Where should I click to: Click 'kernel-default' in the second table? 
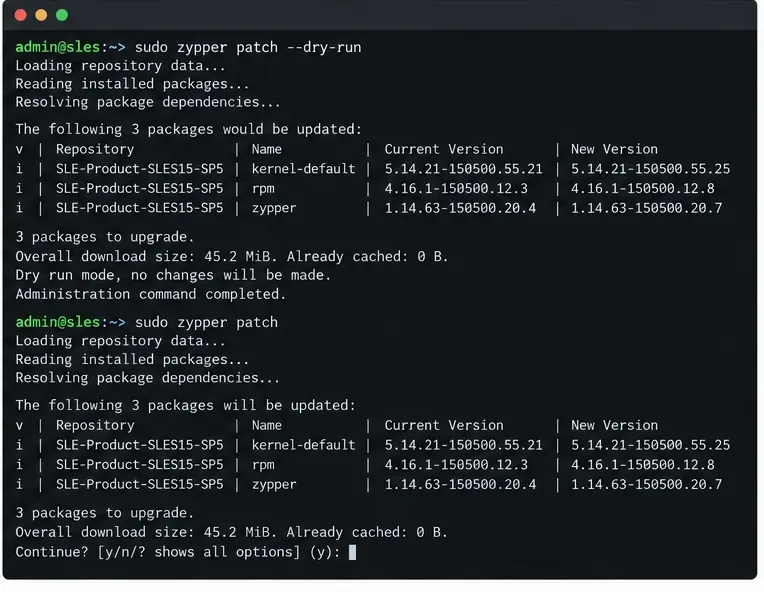click(304, 445)
